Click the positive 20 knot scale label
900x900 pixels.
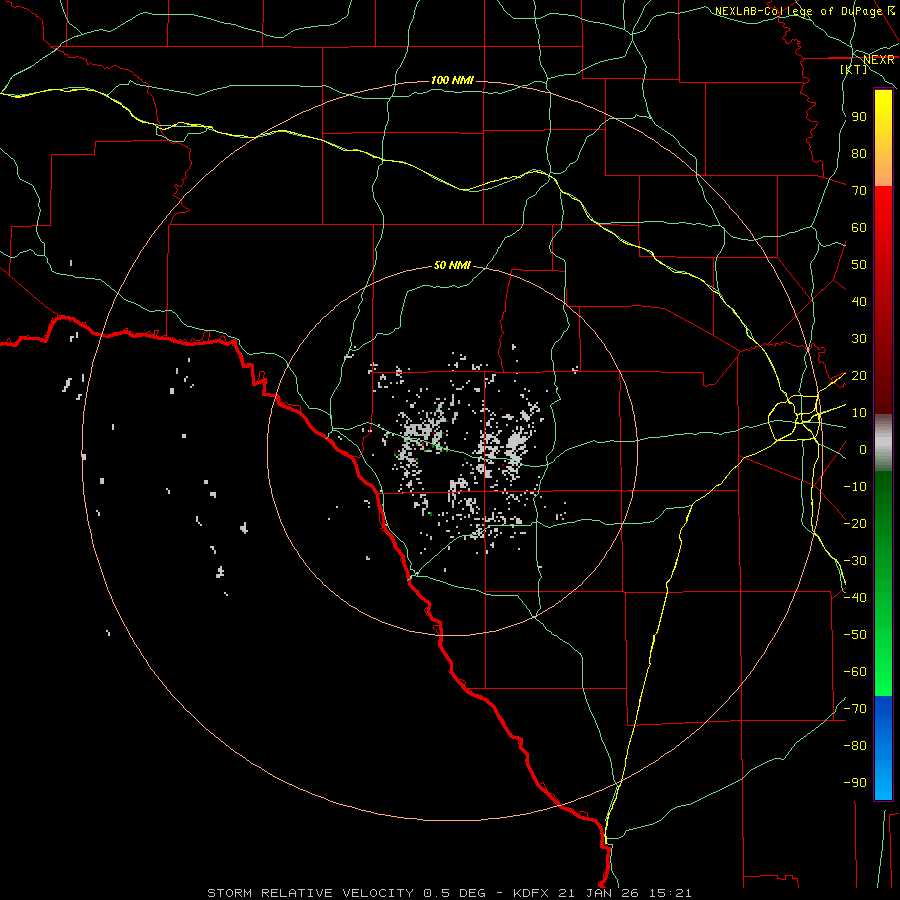point(859,376)
